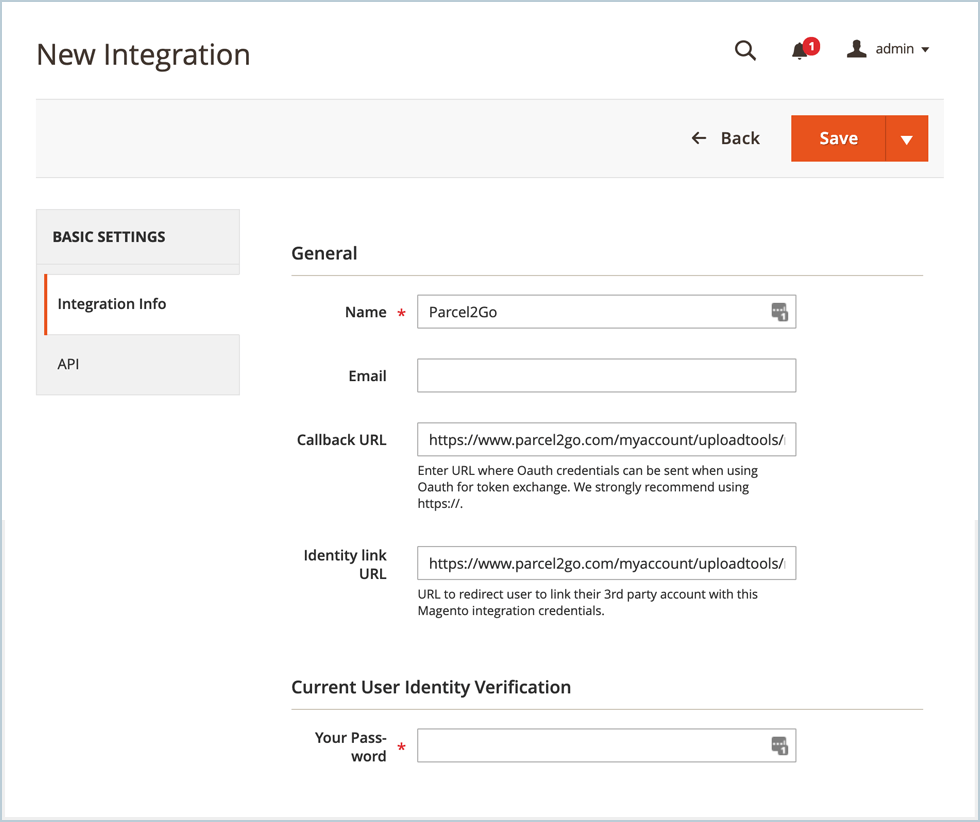Click the red notification count badge
Screen dimensions: 980x822
tap(811, 46)
